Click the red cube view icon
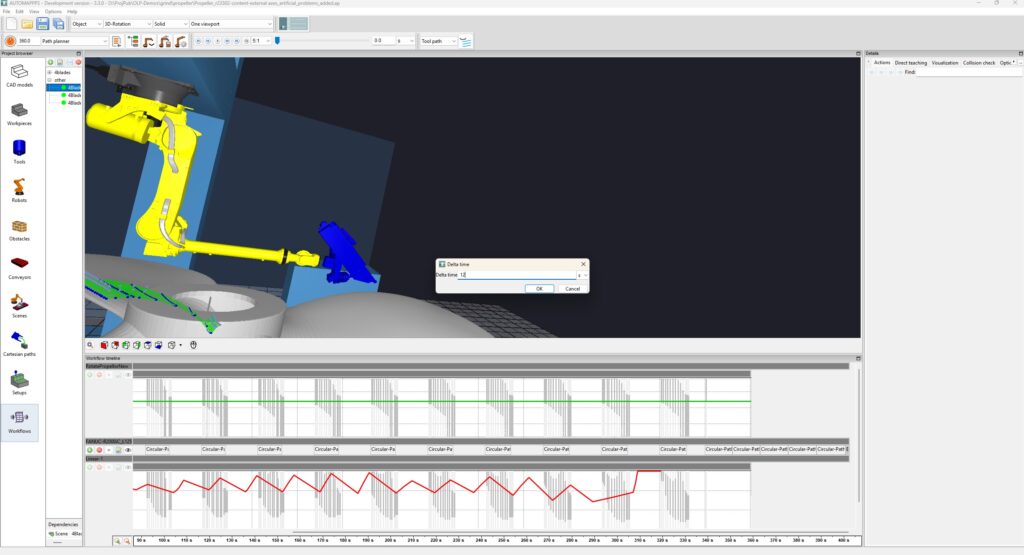This screenshot has height=555, width=1024. [104, 345]
